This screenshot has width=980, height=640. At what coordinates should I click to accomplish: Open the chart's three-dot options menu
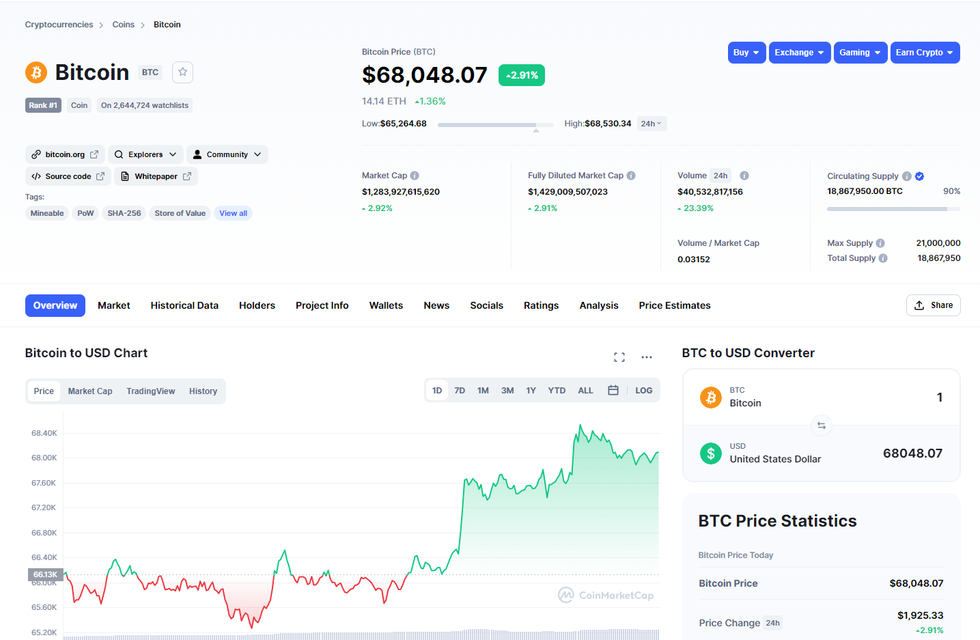[x=646, y=356]
